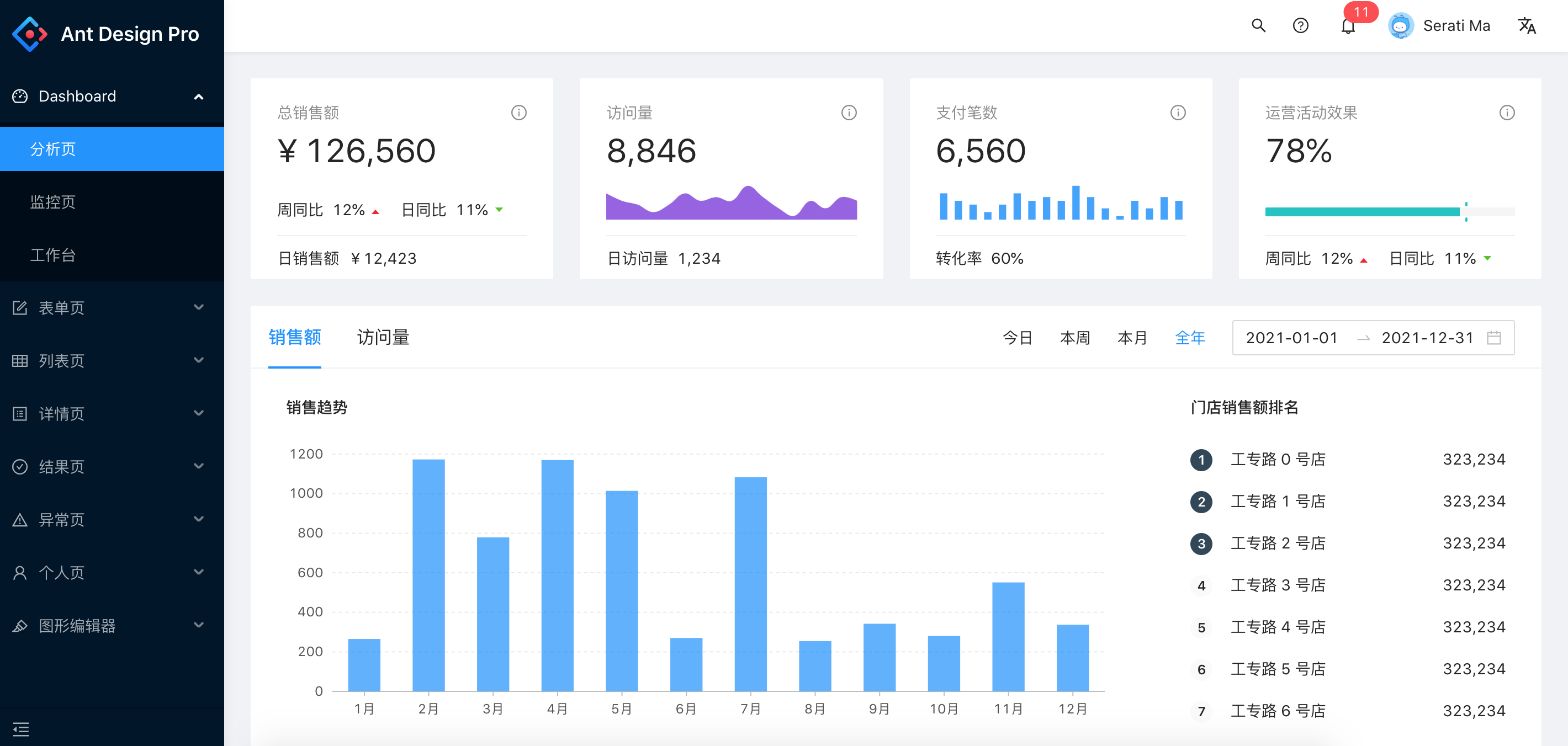This screenshot has height=746, width=1568.
Task: Select the 本周 date range link
Action: click(1074, 338)
